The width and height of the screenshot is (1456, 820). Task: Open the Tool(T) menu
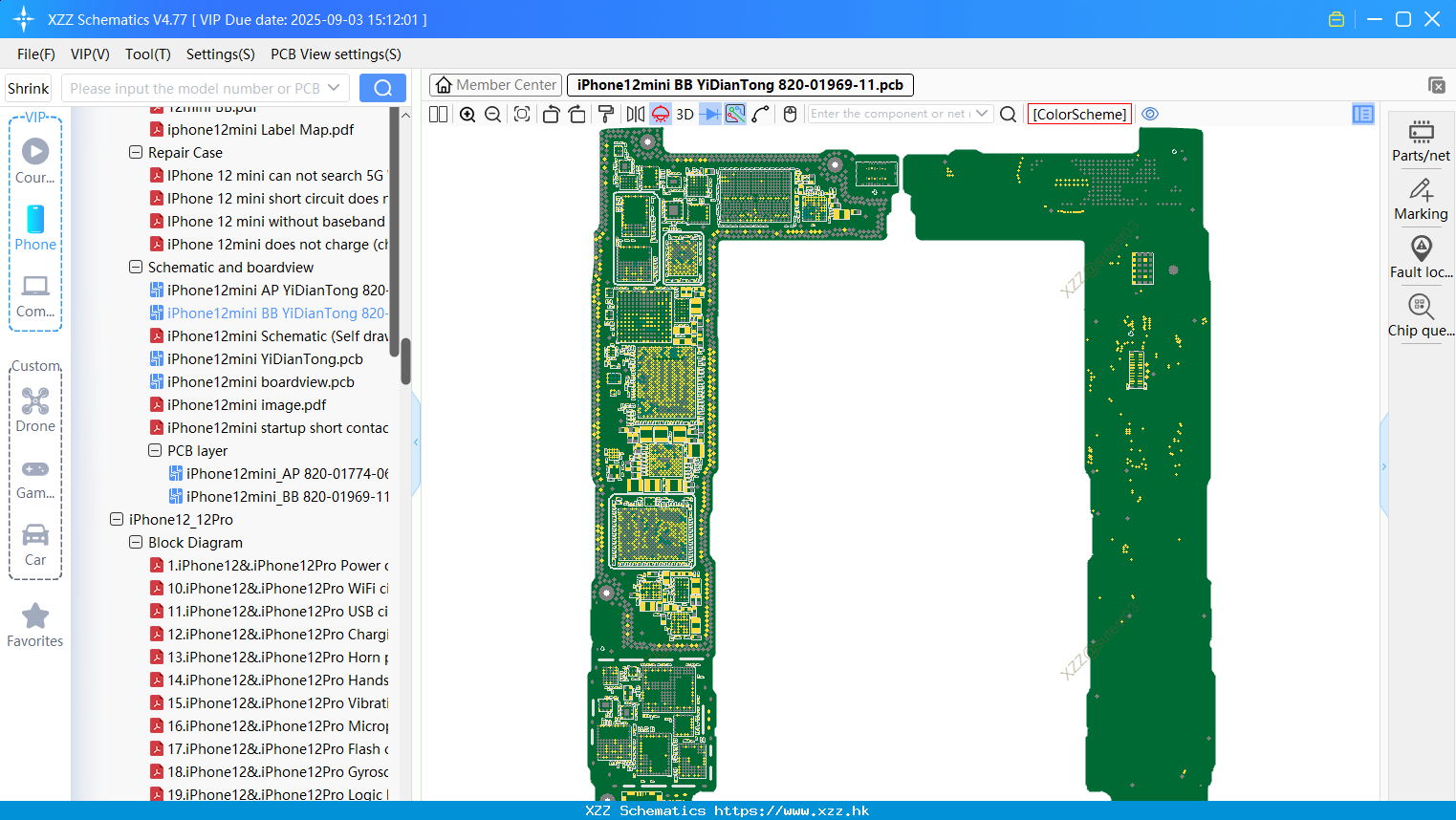tap(148, 54)
